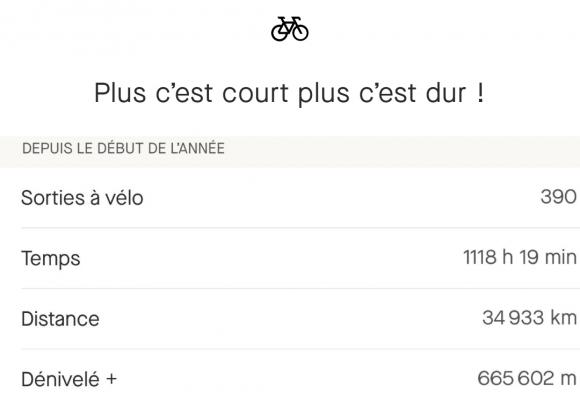The height and width of the screenshot is (408, 580).
Task: Click the plus sign after Dénivelé
Action: click(x=111, y=379)
